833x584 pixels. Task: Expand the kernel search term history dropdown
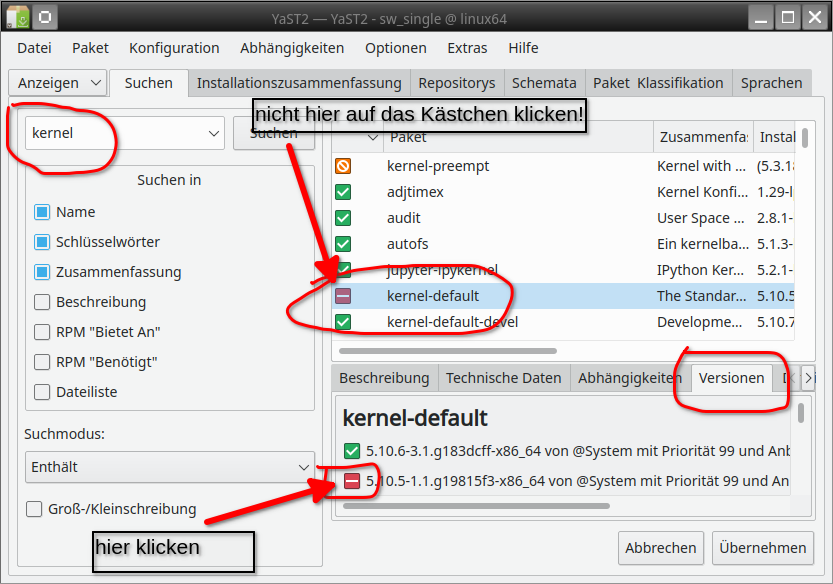tap(214, 133)
